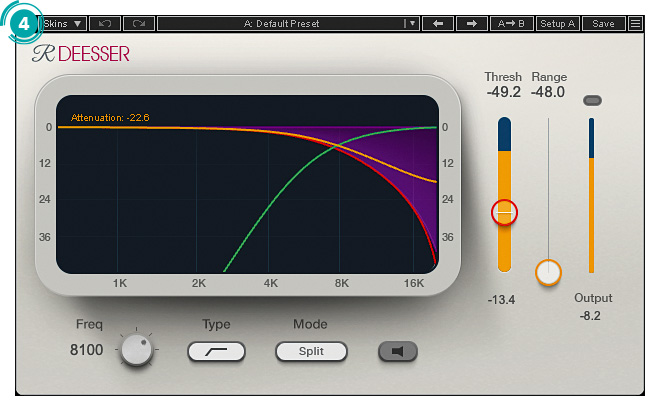Click the Setup A button

coord(558,24)
